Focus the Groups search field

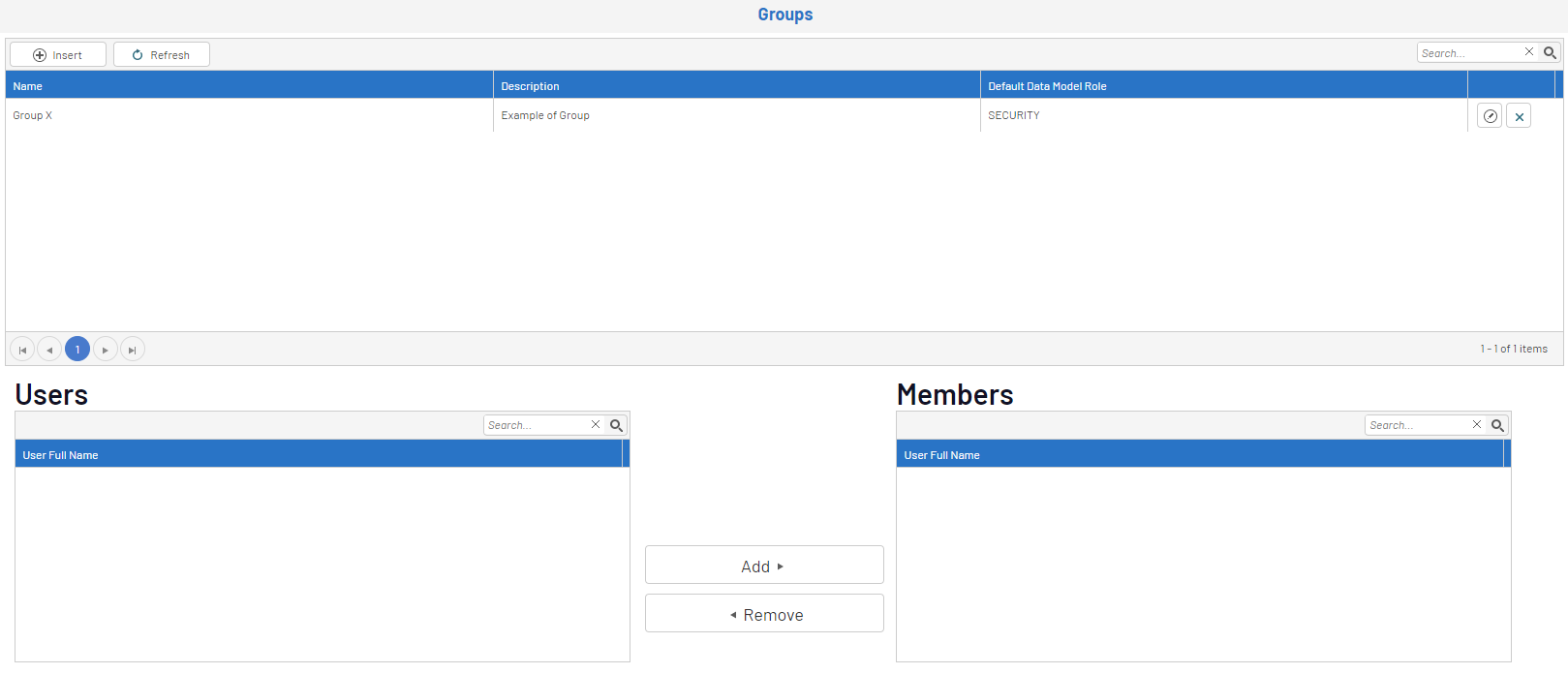pyautogui.click(x=1470, y=52)
